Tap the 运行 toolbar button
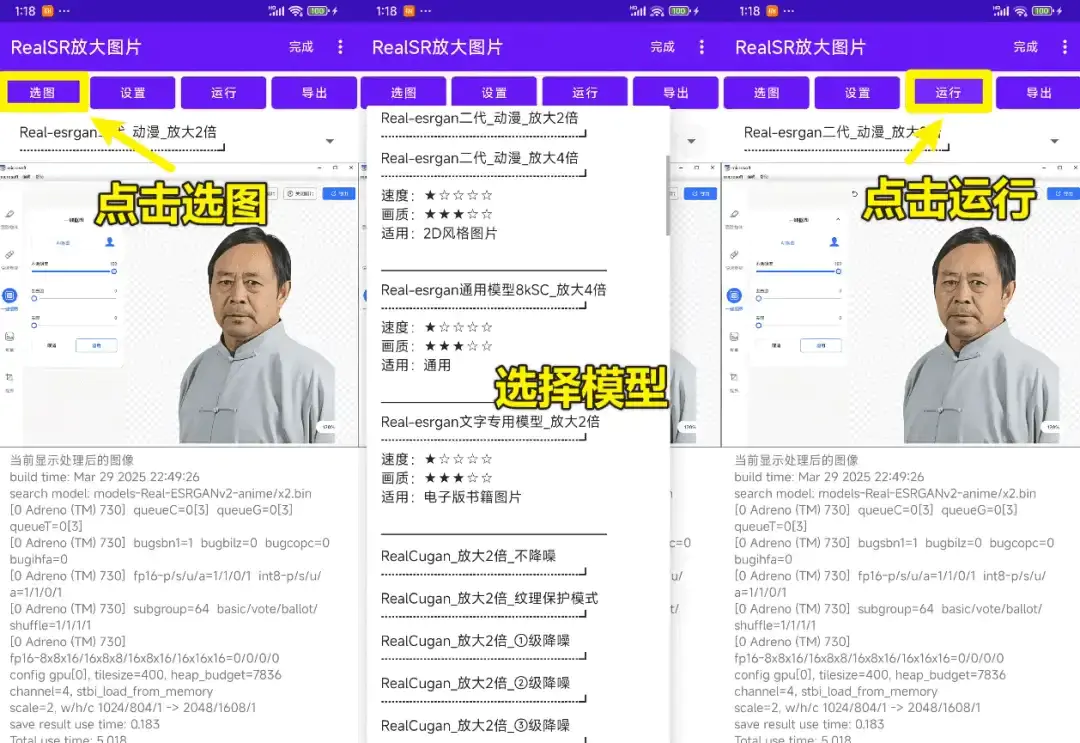The image size is (1080, 743). pyautogui.click(x=947, y=91)
